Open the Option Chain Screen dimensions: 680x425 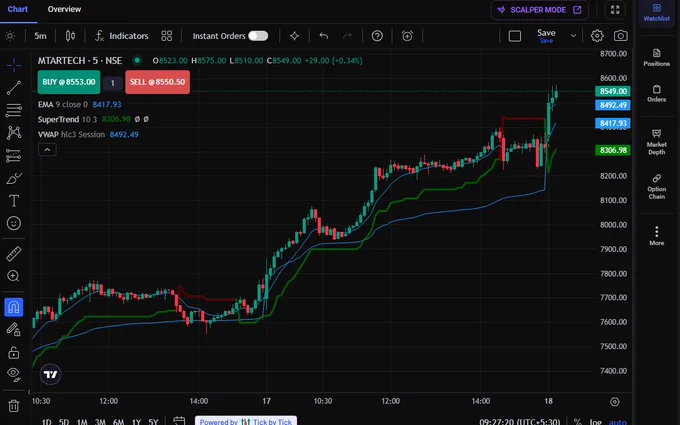(657, 186)
